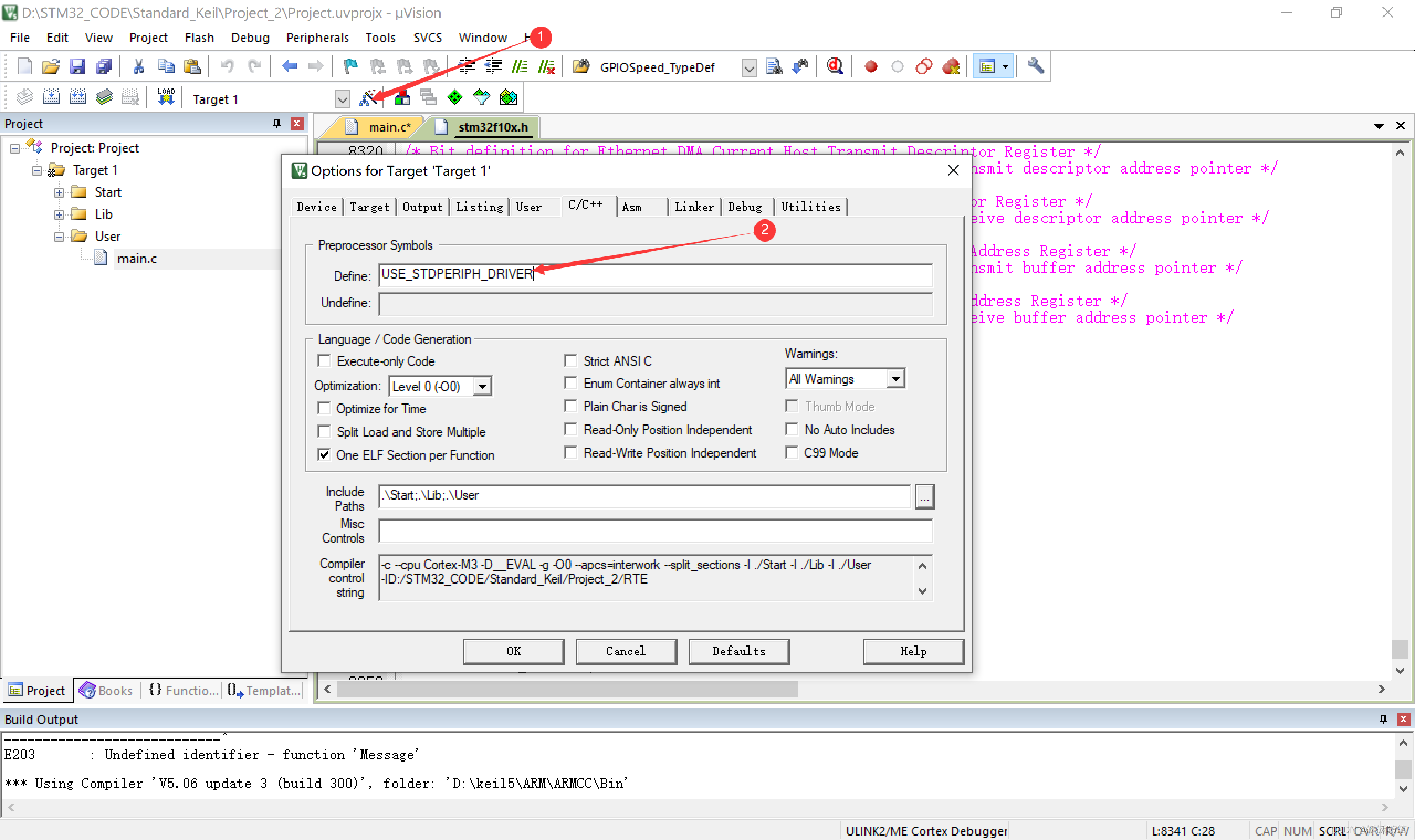Uncheck One ELF Section per Function

(x=324, y=454)
